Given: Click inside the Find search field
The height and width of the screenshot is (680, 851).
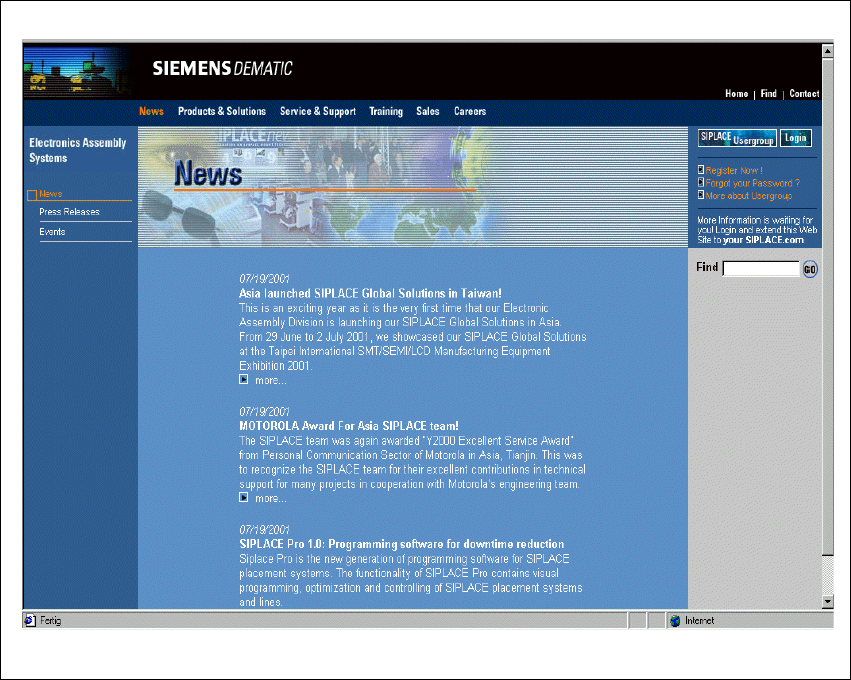Looking at the screenshot, I should pyautogui.click(x=761, y=269).
